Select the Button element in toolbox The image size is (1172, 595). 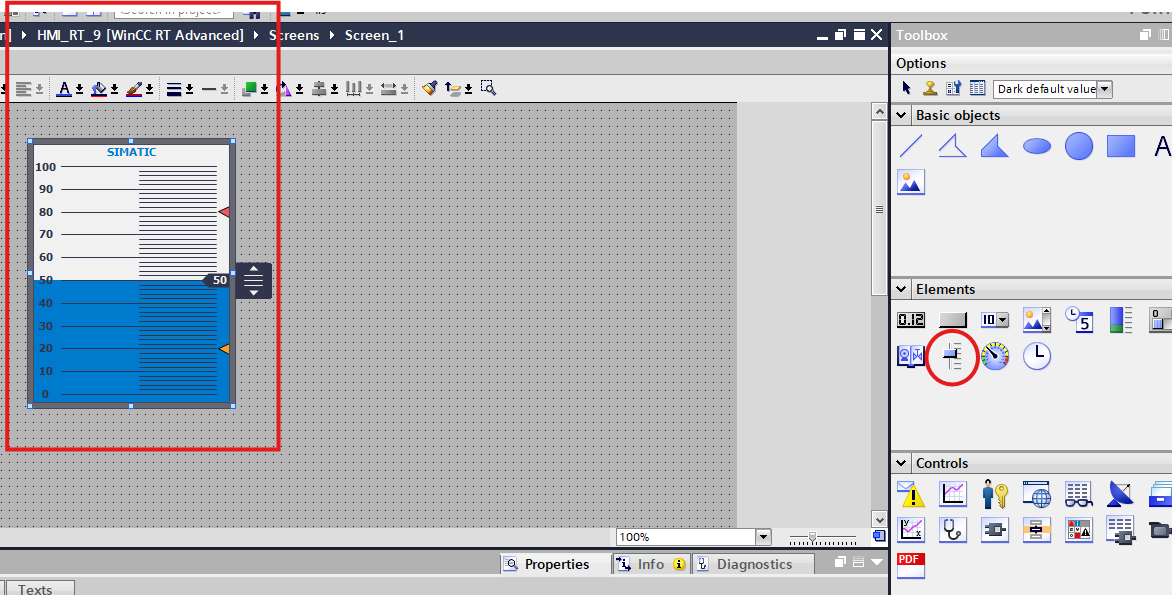(x=952, y=320)
